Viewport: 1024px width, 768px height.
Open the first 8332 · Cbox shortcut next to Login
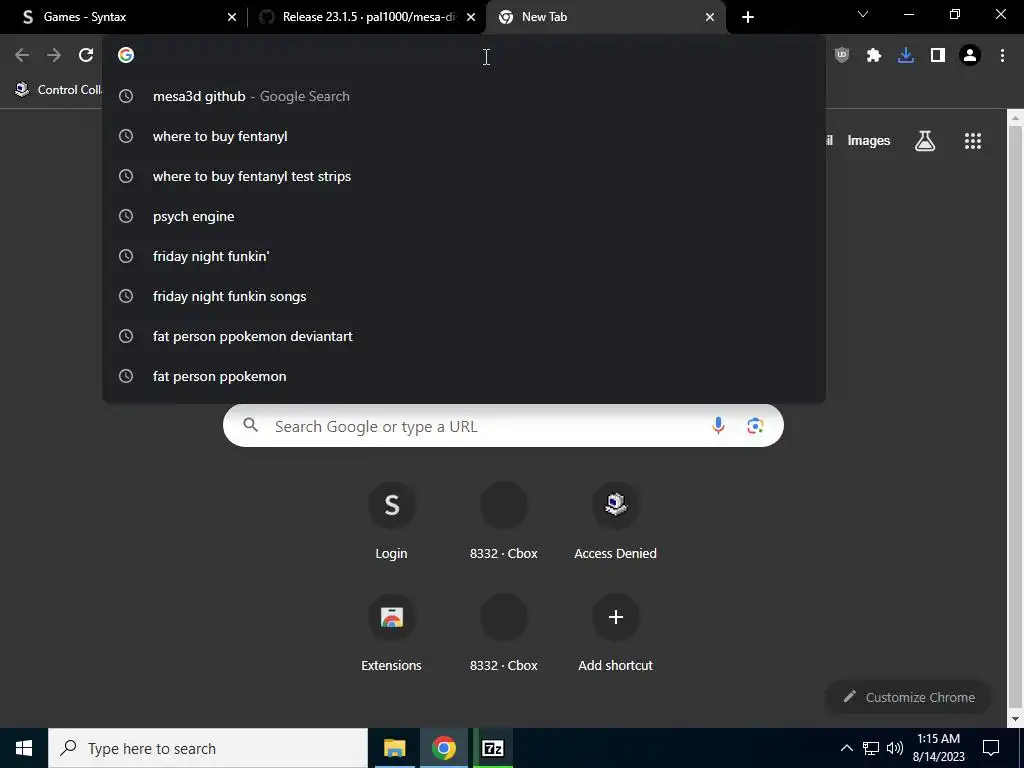click(504, 522)
